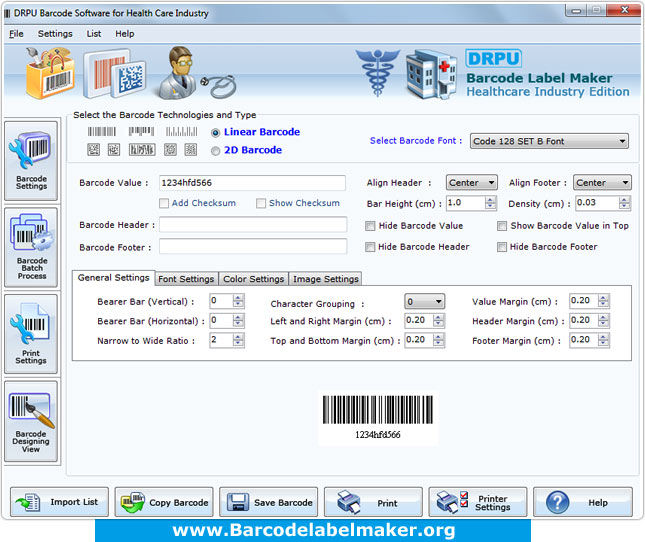Click the caduceus medical symbol icon
The width and height of the screenshot is (645, 542).
[377, 72]
